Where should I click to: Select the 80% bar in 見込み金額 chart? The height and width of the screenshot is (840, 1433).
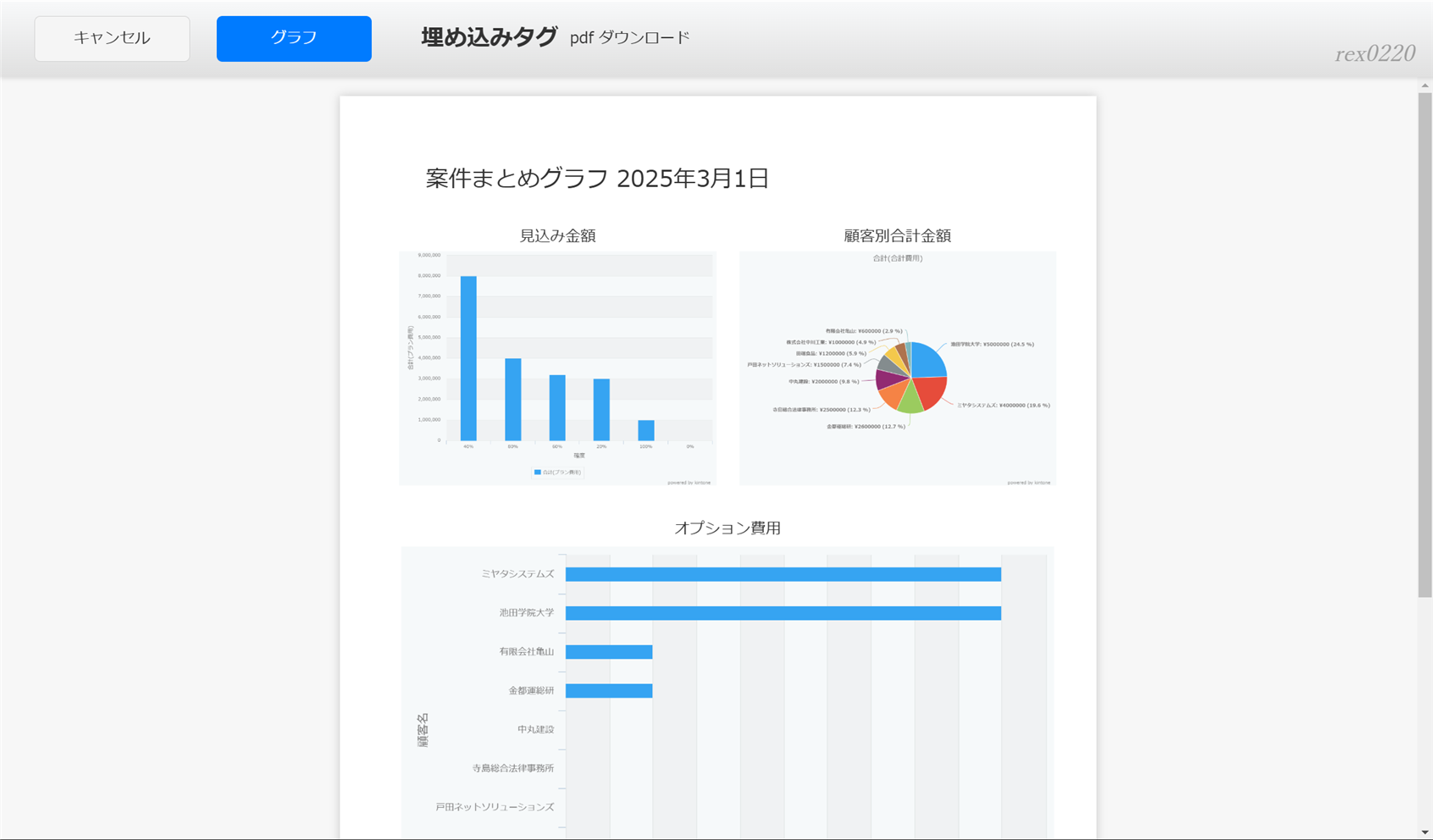513,400
